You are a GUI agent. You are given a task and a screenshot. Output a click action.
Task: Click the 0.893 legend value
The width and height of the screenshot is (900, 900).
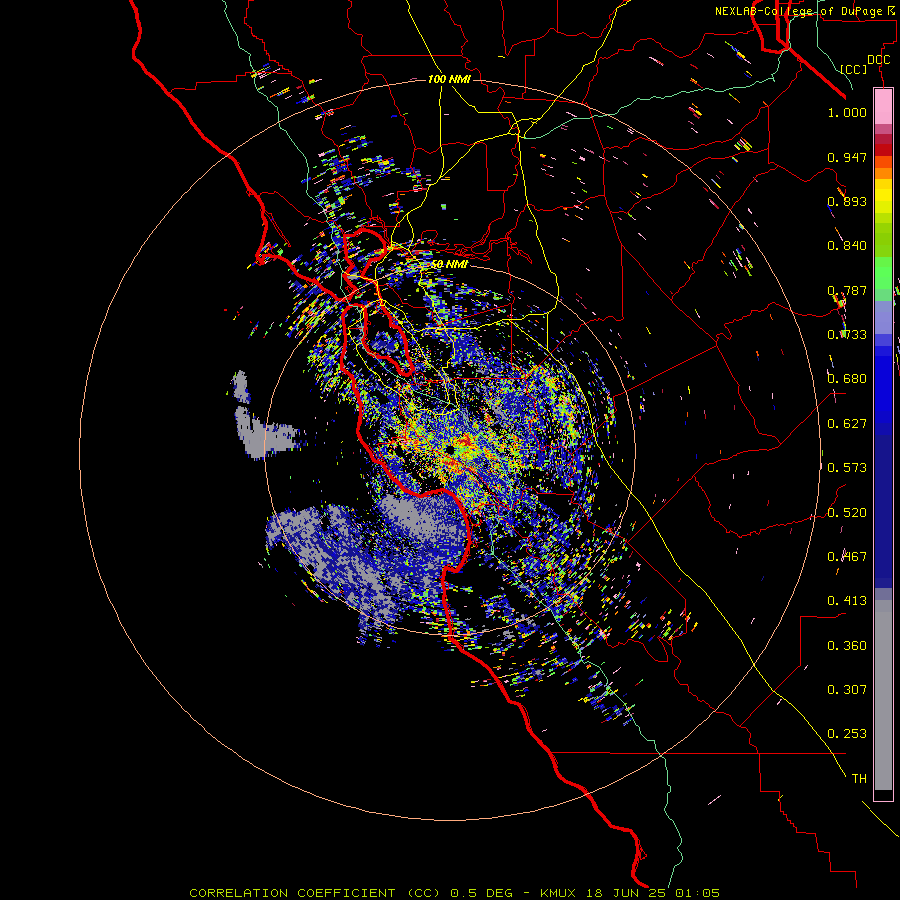[x=847, y=201]
